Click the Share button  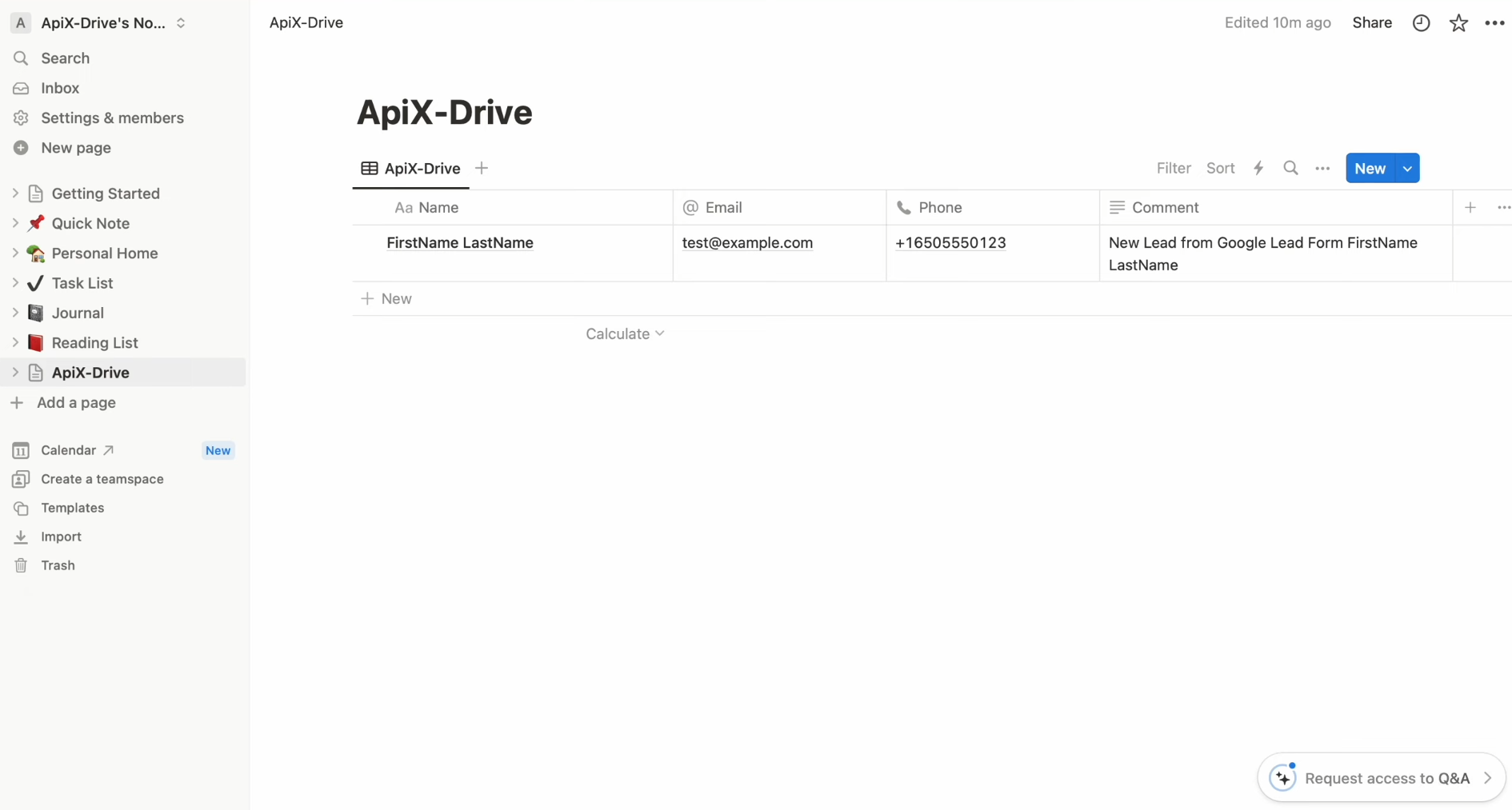click(x=1372, y=22)
